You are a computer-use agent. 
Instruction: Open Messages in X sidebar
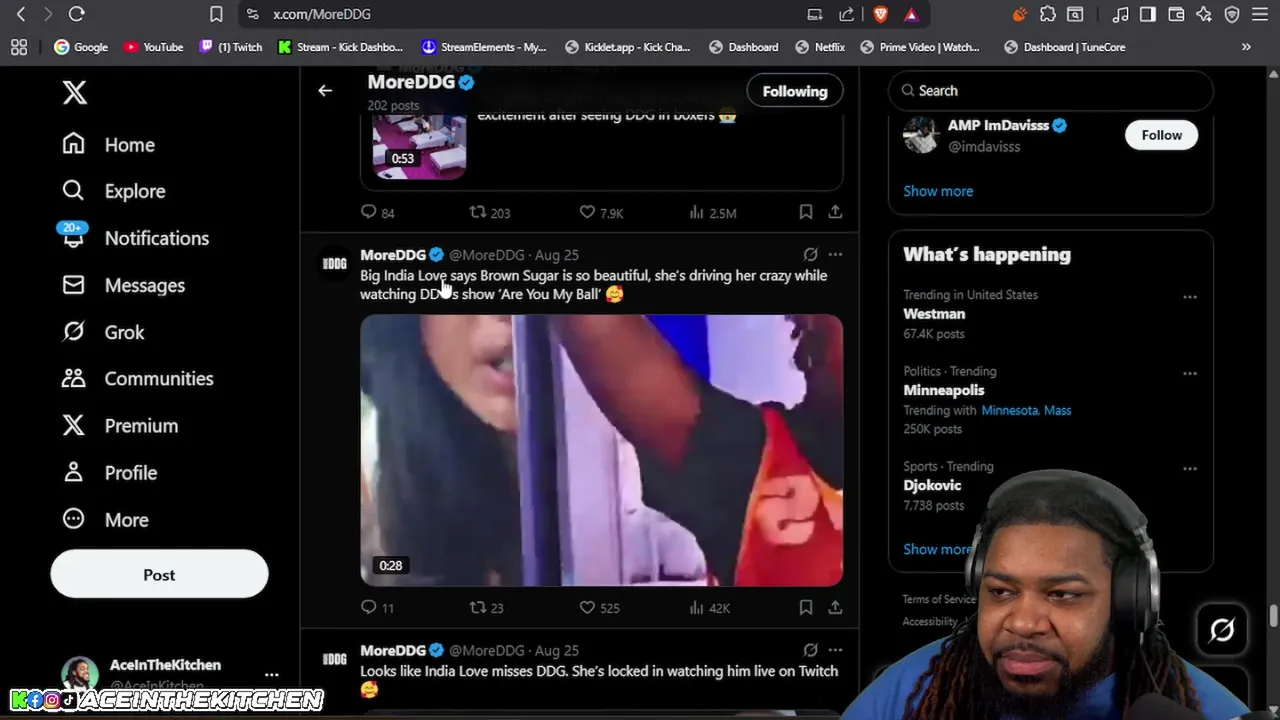point(123,285)
